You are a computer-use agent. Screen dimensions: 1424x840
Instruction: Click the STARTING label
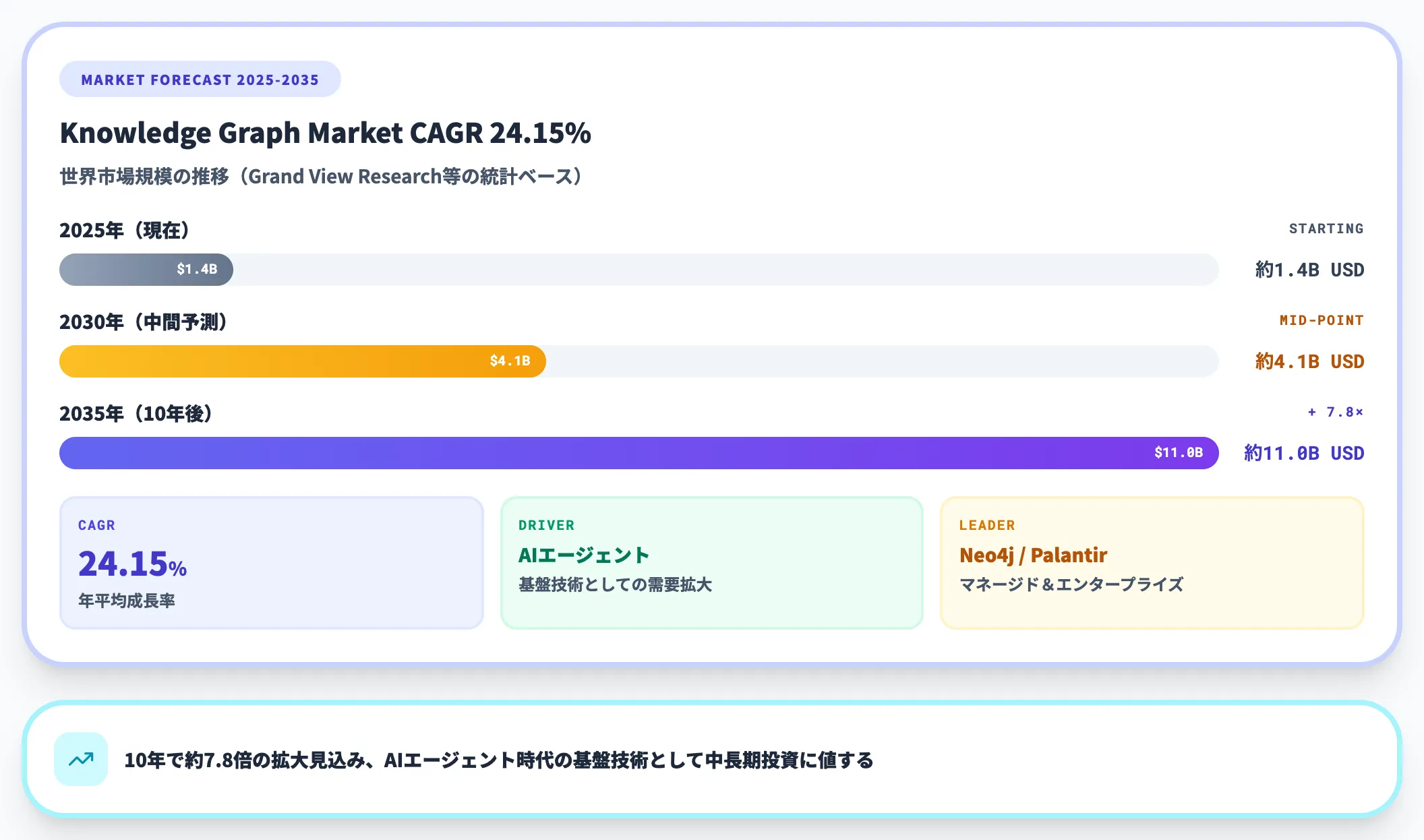point(1326,229)
